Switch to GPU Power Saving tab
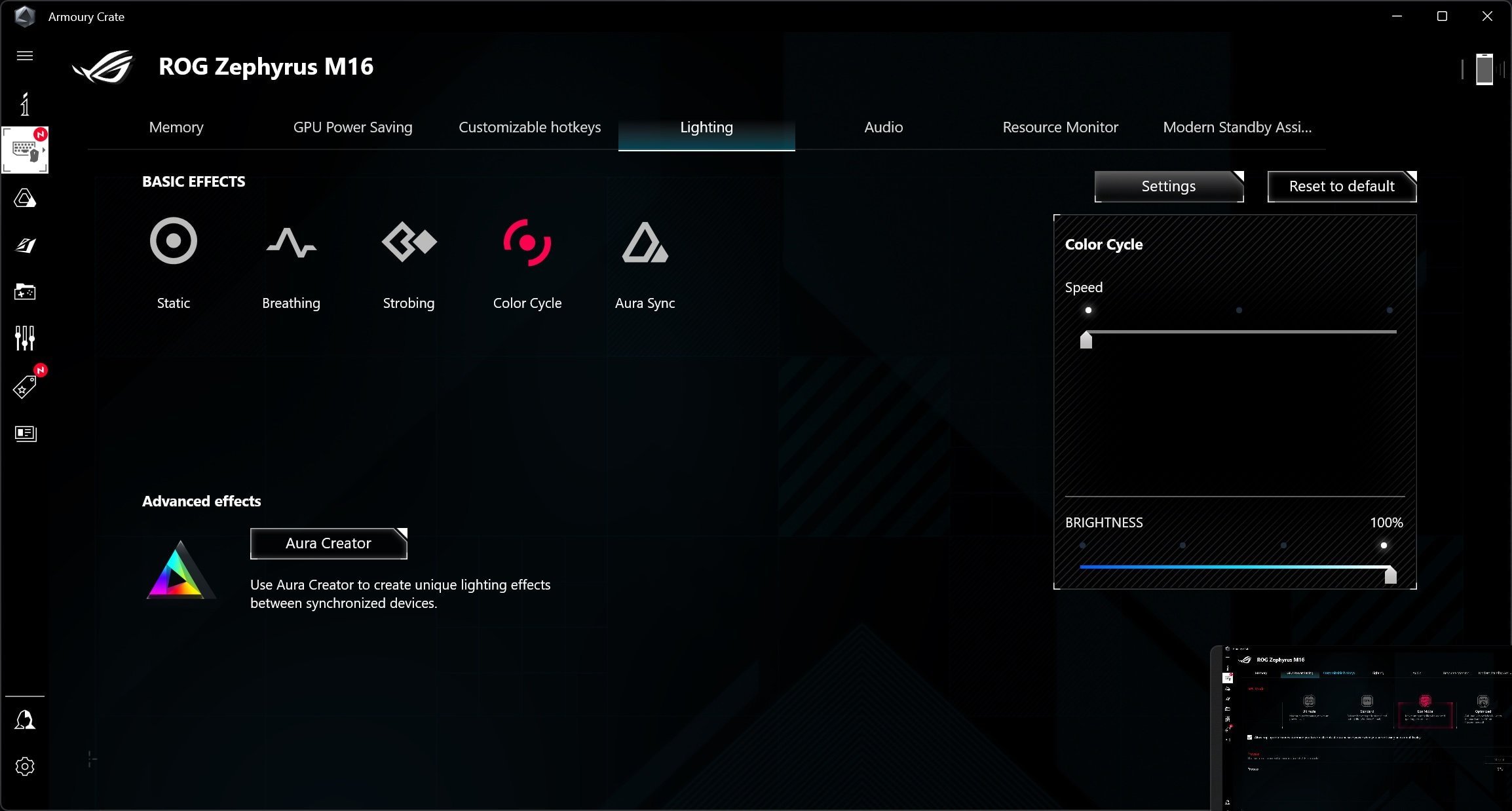 [353, 127]
